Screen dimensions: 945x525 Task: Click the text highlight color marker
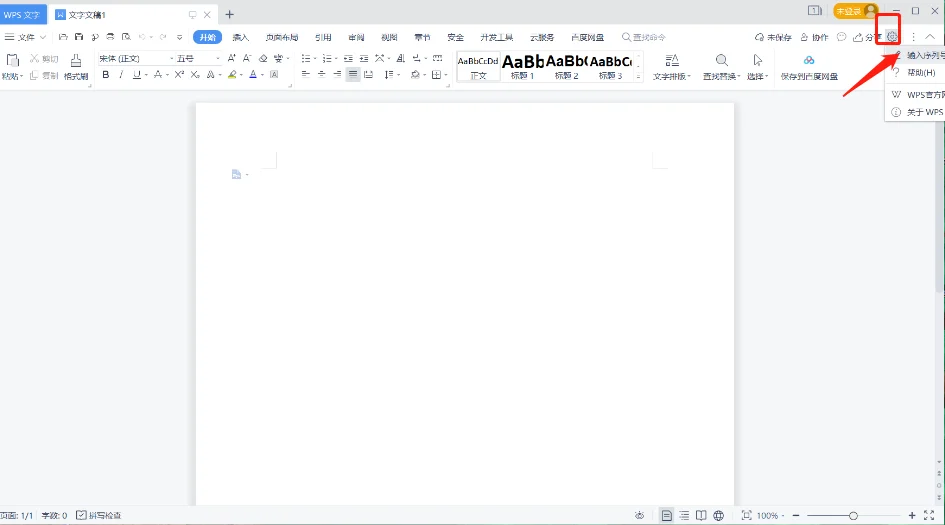[x=232, y=75]
